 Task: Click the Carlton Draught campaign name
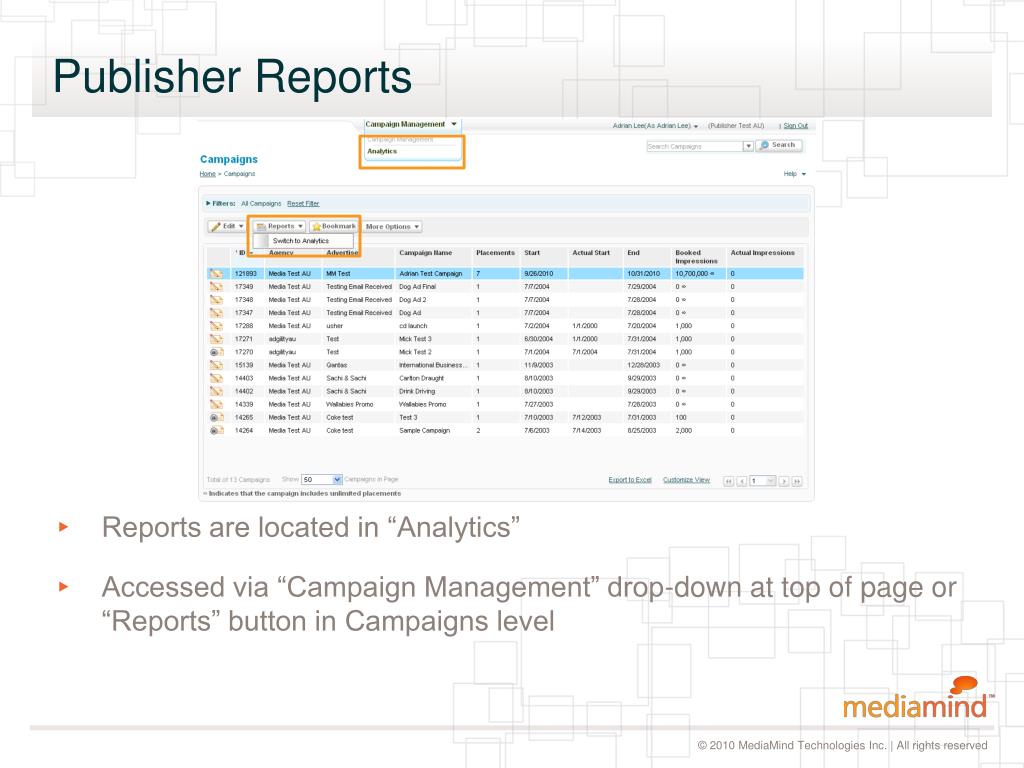coord(421,378)
